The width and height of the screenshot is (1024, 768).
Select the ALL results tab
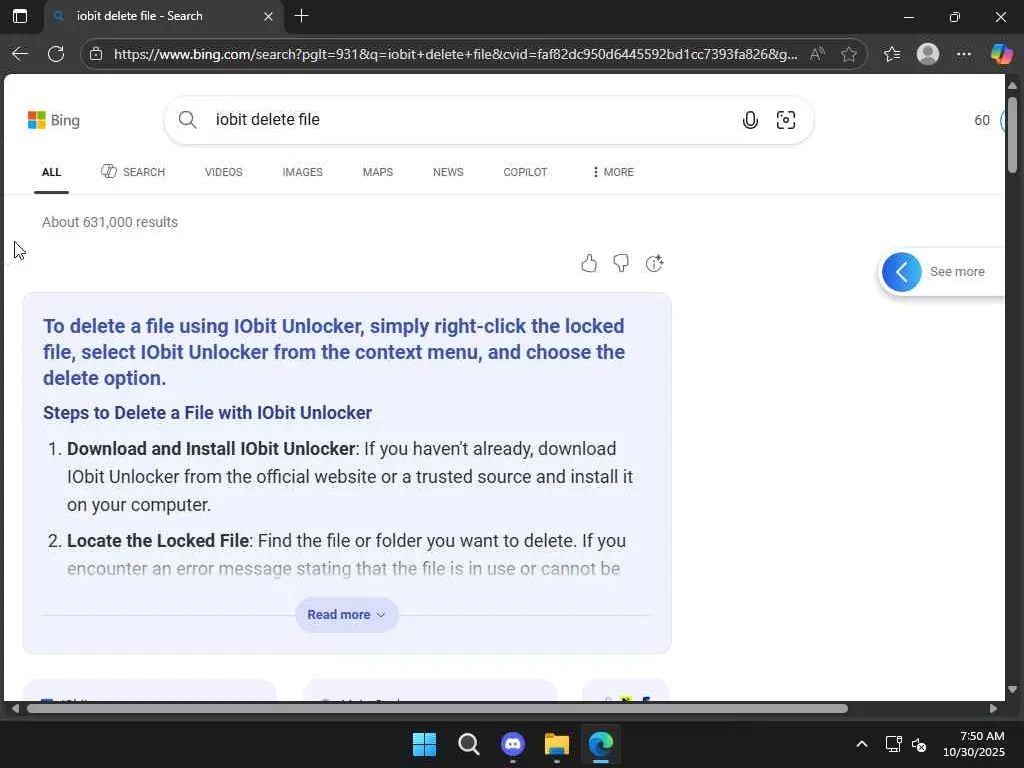tap(52, 172)
